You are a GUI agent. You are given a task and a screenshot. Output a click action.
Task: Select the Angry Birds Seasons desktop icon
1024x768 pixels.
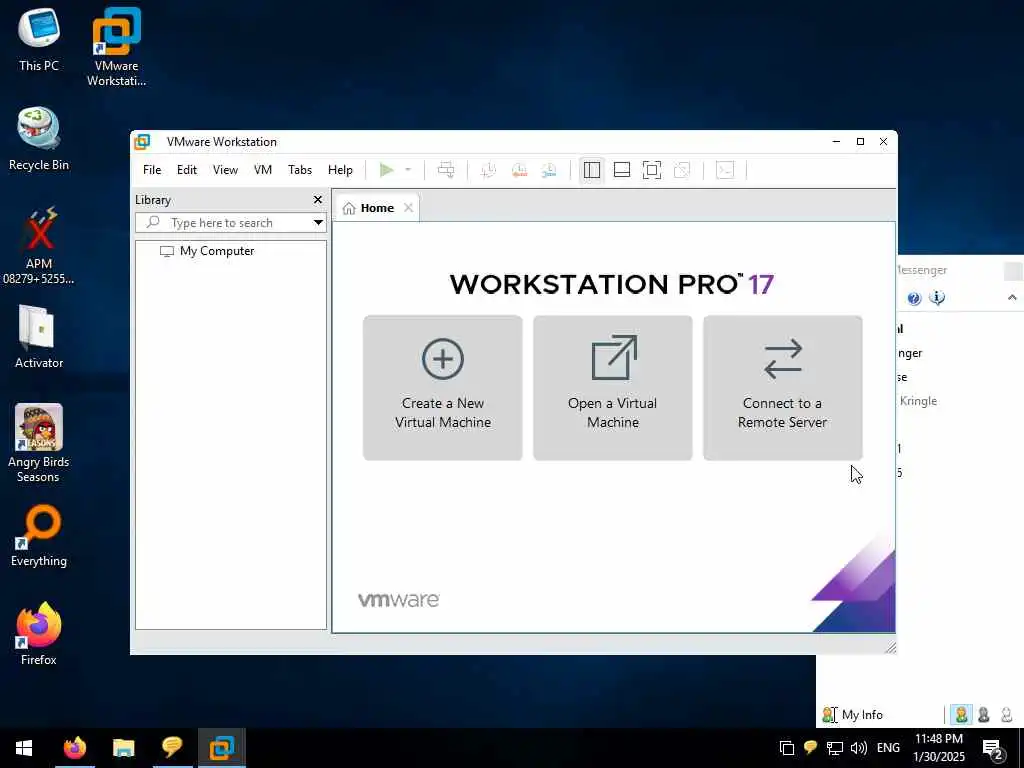[39, 443]
